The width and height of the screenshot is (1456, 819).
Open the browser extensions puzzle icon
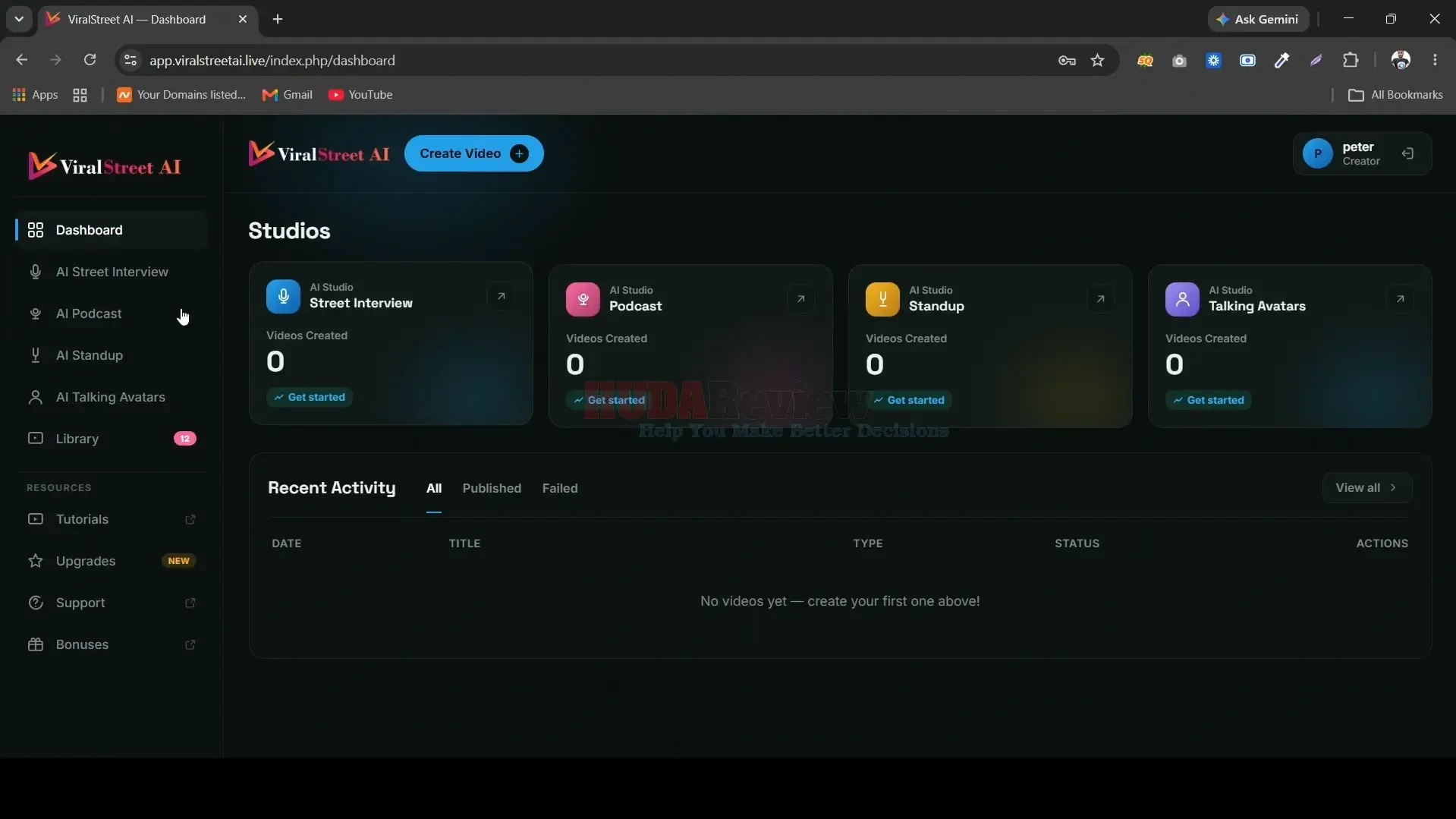pyautogui.click(x=1351, y=60)
